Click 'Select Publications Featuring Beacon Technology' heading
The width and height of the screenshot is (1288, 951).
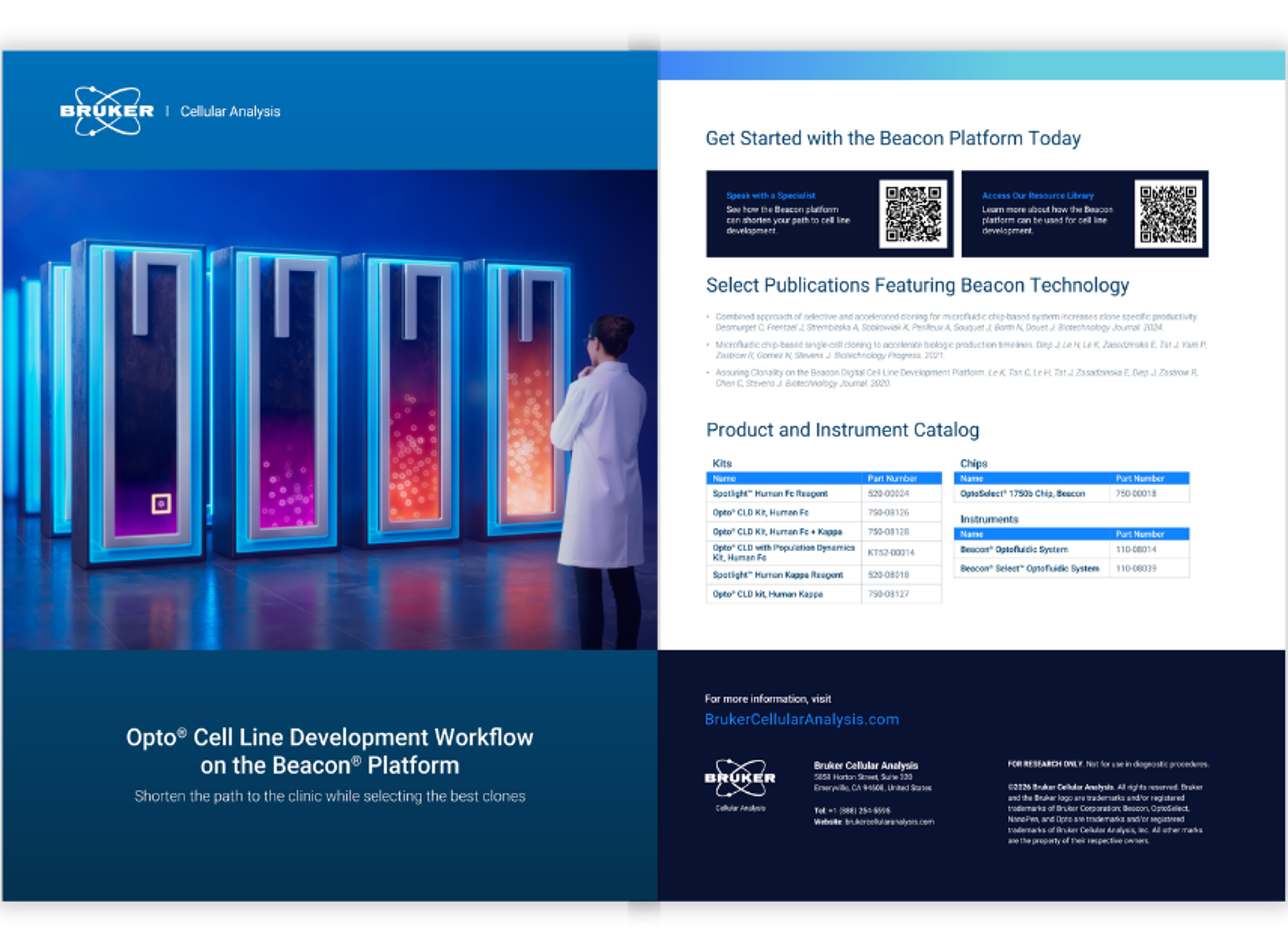(x=917, y=285)
